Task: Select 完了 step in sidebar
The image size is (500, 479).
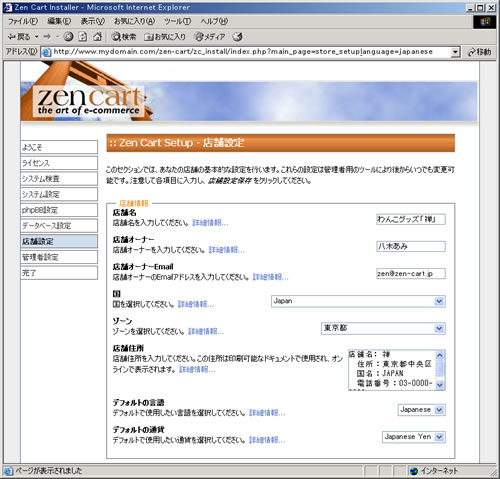Action: point(59,273)
